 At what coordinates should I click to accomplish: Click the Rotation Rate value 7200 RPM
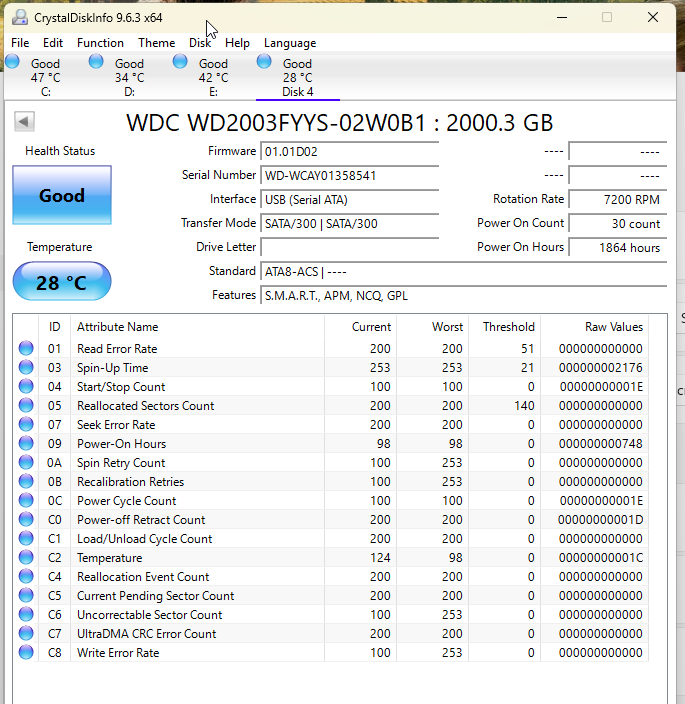618,199
